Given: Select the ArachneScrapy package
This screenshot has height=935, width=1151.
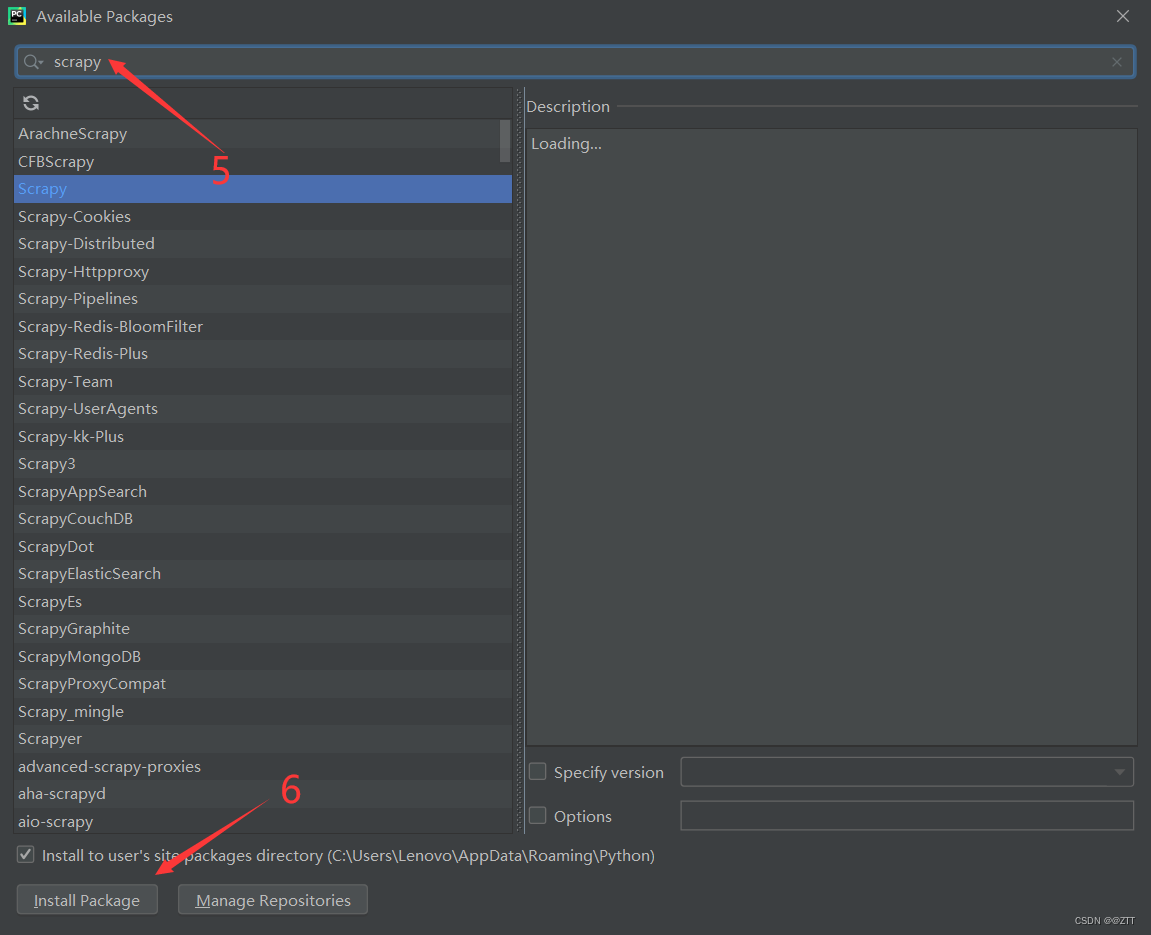Looking at the screenshot, I should [x=263, y=134].
